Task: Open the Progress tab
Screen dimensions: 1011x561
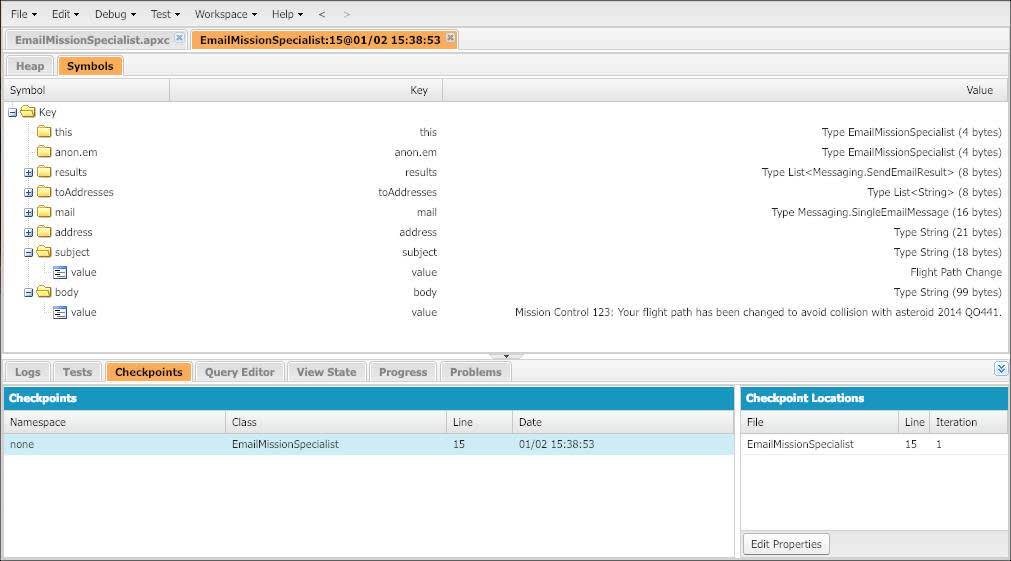Action: (x=403, y=372)
